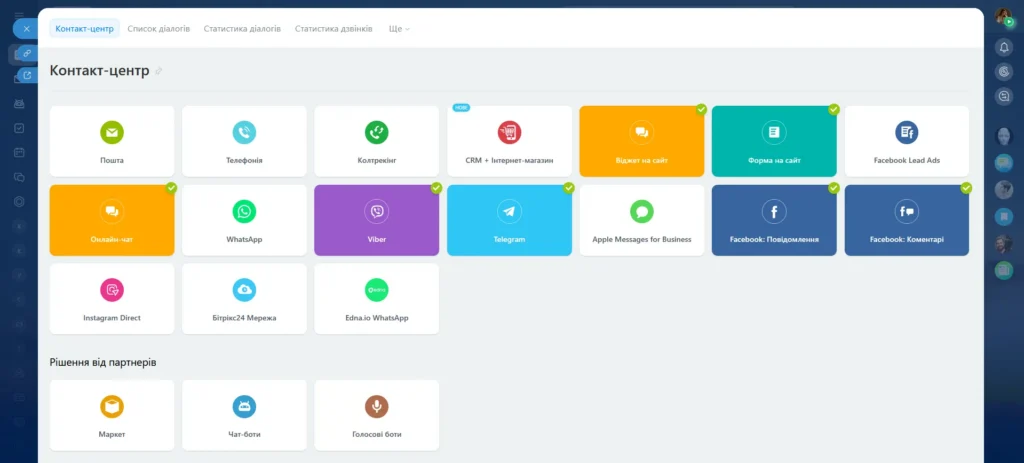
Task: Switch to Статистика дзвінків tab
Action: coord(334,29)
